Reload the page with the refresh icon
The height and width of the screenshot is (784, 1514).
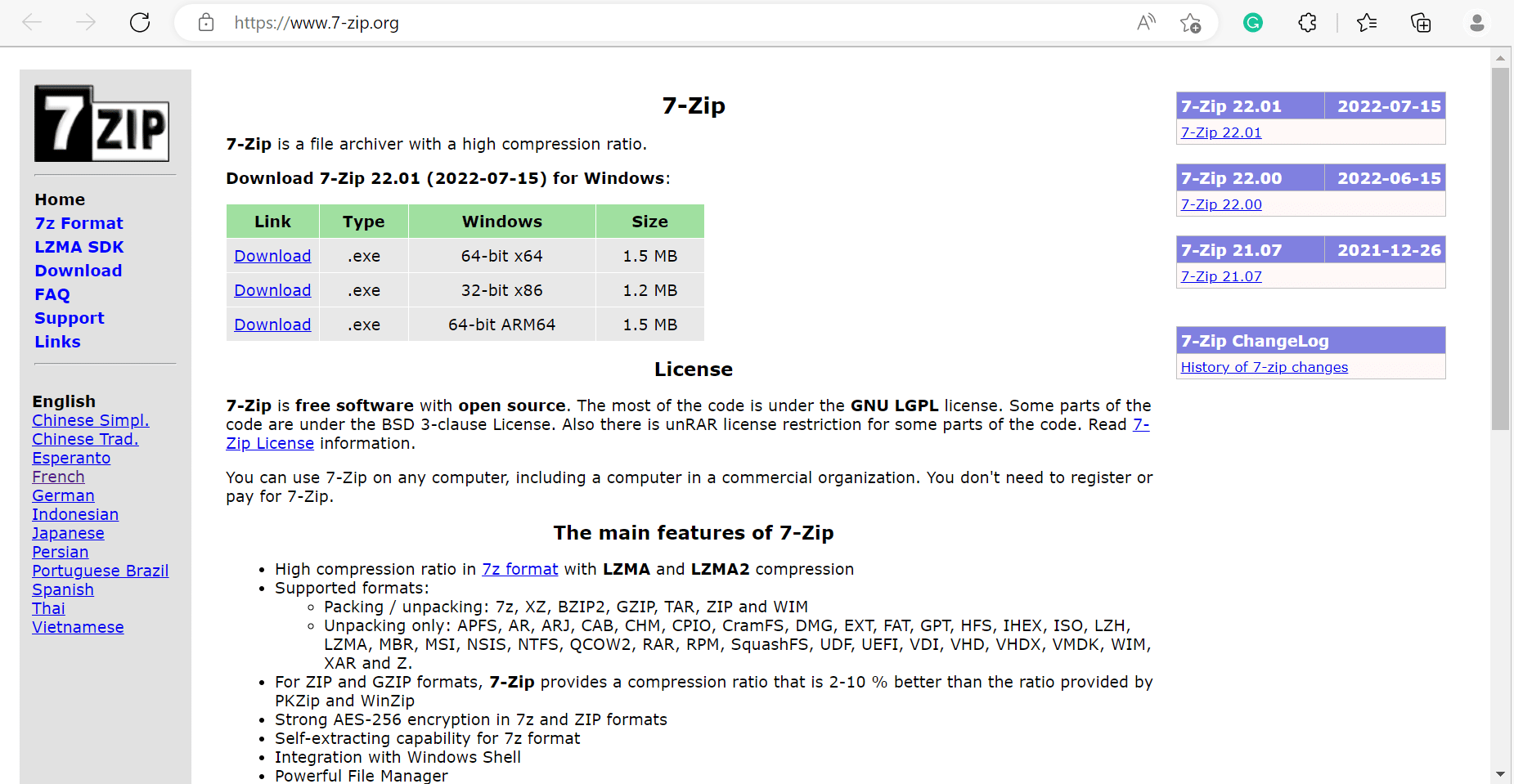click(140, 23)
